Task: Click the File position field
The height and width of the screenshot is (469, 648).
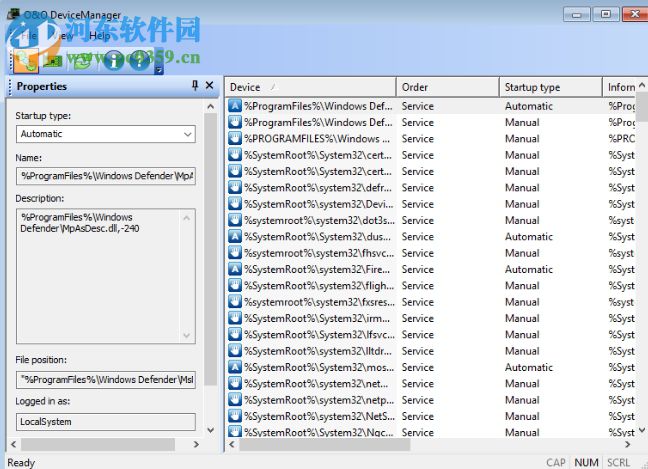Action: tap(106, 380)
